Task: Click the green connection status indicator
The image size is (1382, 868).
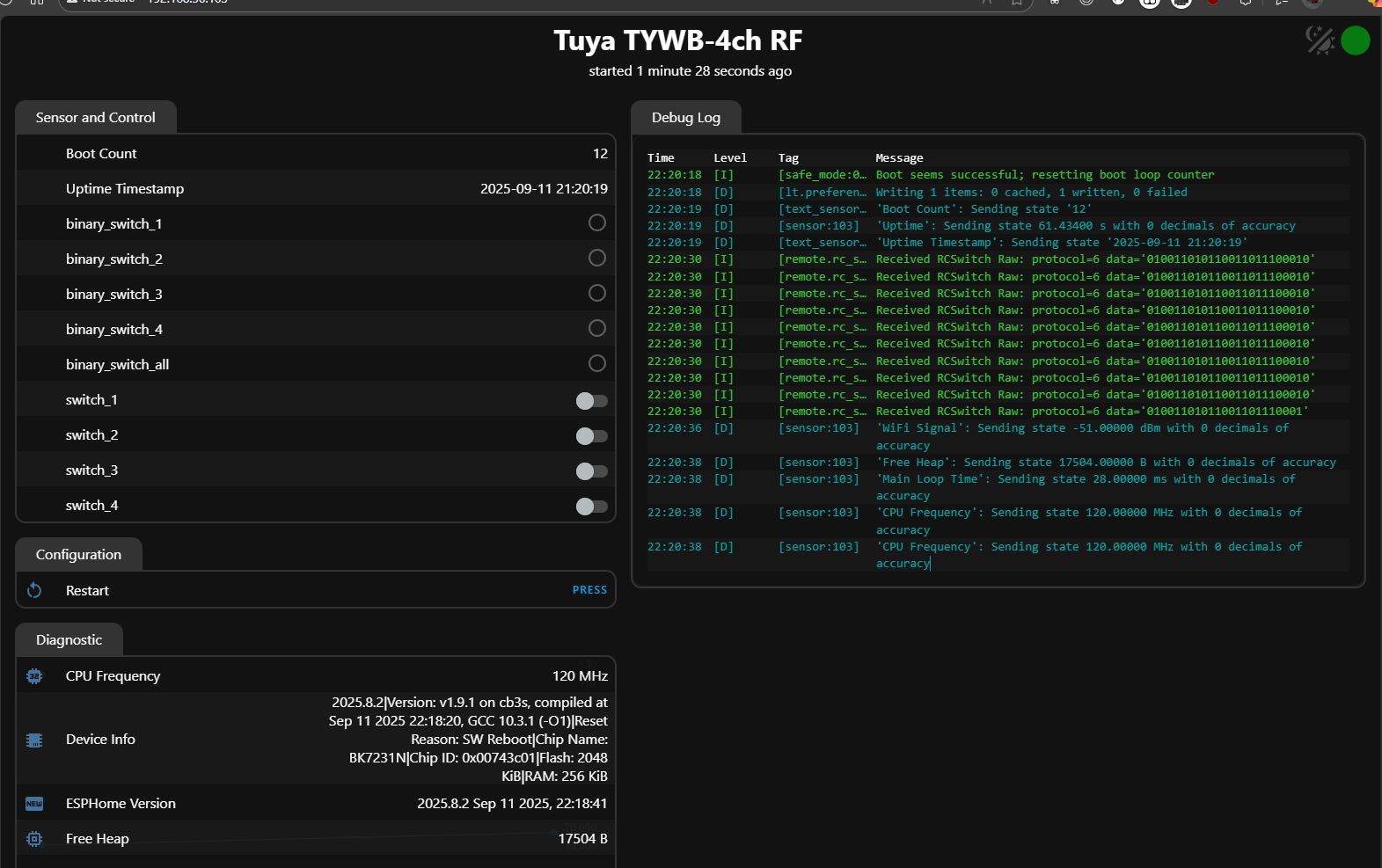Action: click(x=1355, y=40)
